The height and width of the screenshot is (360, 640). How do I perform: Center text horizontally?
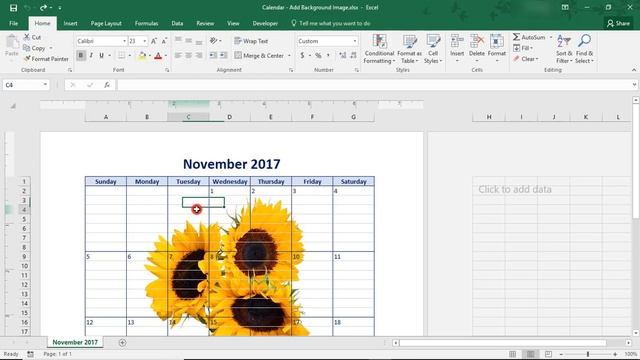[189, 55]
